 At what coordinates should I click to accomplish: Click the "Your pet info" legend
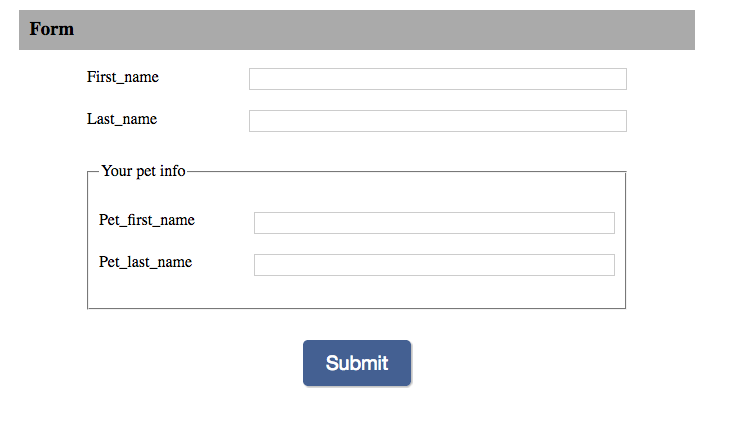click(143, 171)
